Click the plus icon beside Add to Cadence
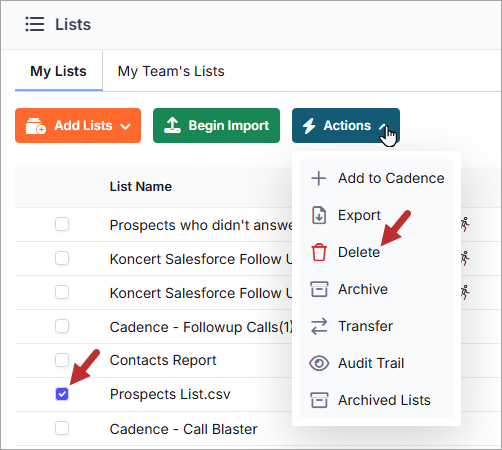This screenshot has width=502, height=450. click(x=319, y=178)
